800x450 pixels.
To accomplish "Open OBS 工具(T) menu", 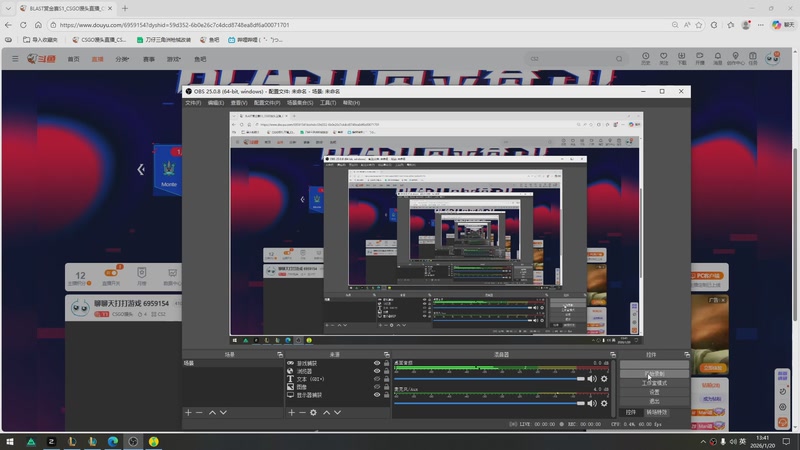I will pos(328,103).
